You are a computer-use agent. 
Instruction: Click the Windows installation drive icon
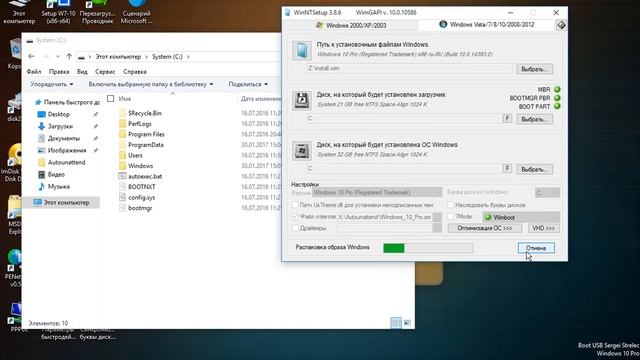302,151
